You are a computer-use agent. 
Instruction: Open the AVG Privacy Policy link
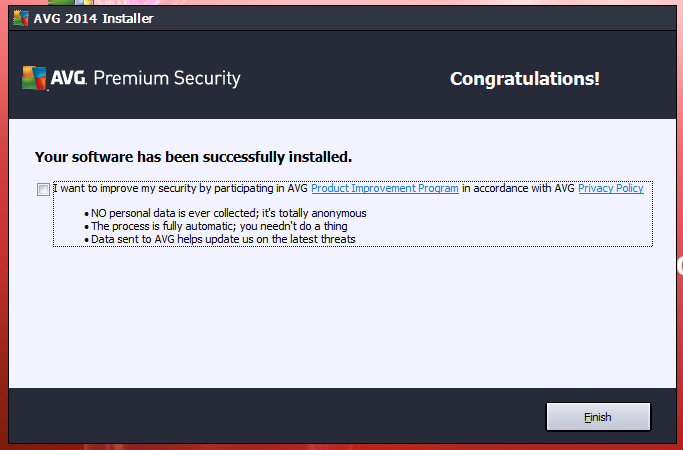click(x=611, y=188)
